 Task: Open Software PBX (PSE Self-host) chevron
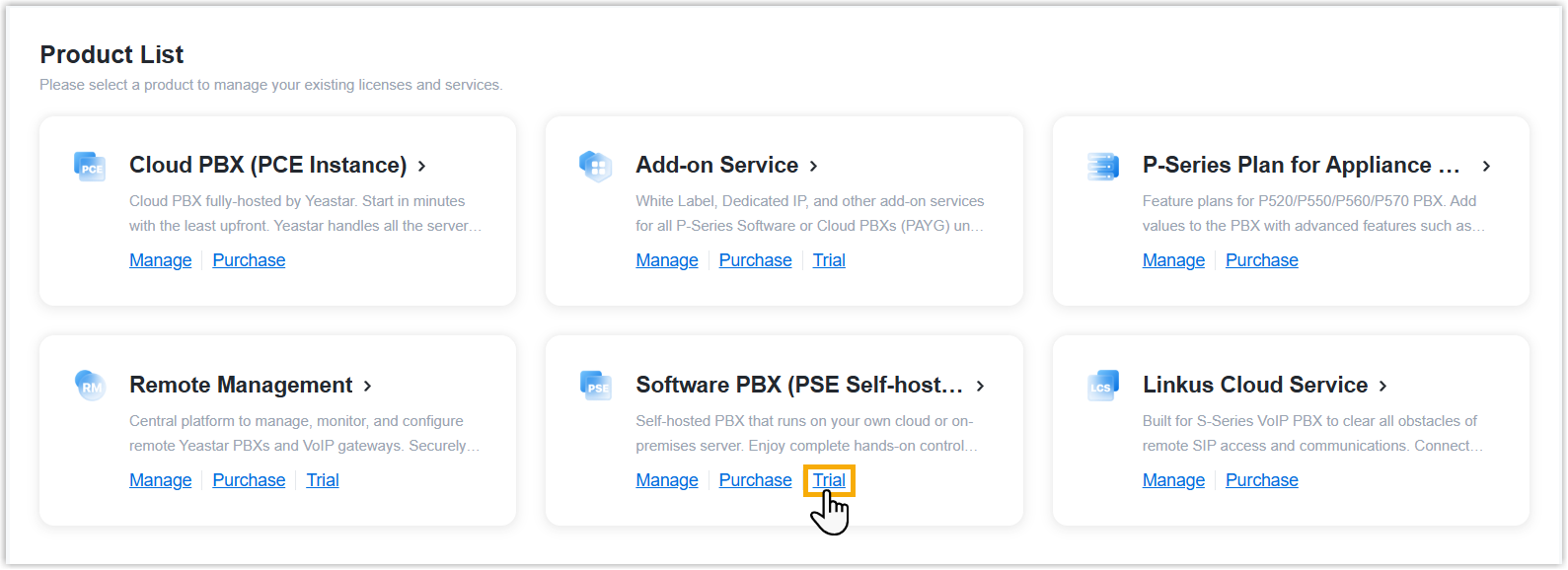(980, 386)
